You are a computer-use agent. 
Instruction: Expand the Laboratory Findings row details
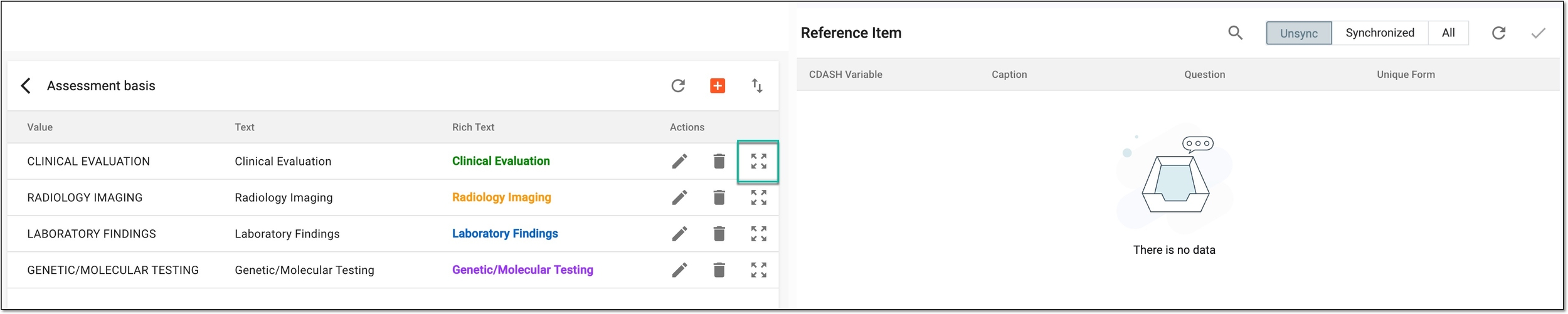coord(758,234)
